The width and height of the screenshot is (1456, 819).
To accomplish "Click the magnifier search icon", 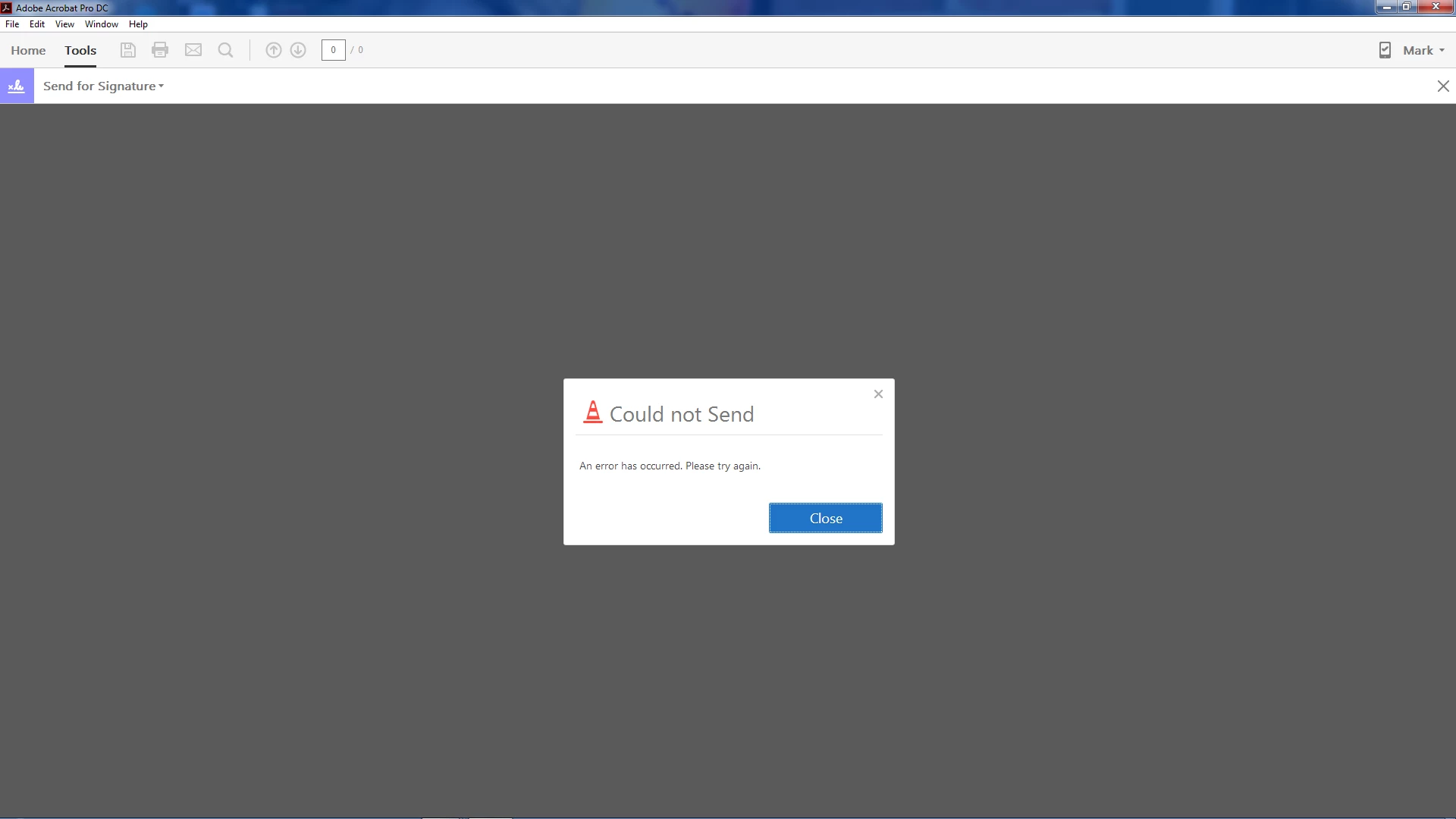I will point(225,50).
